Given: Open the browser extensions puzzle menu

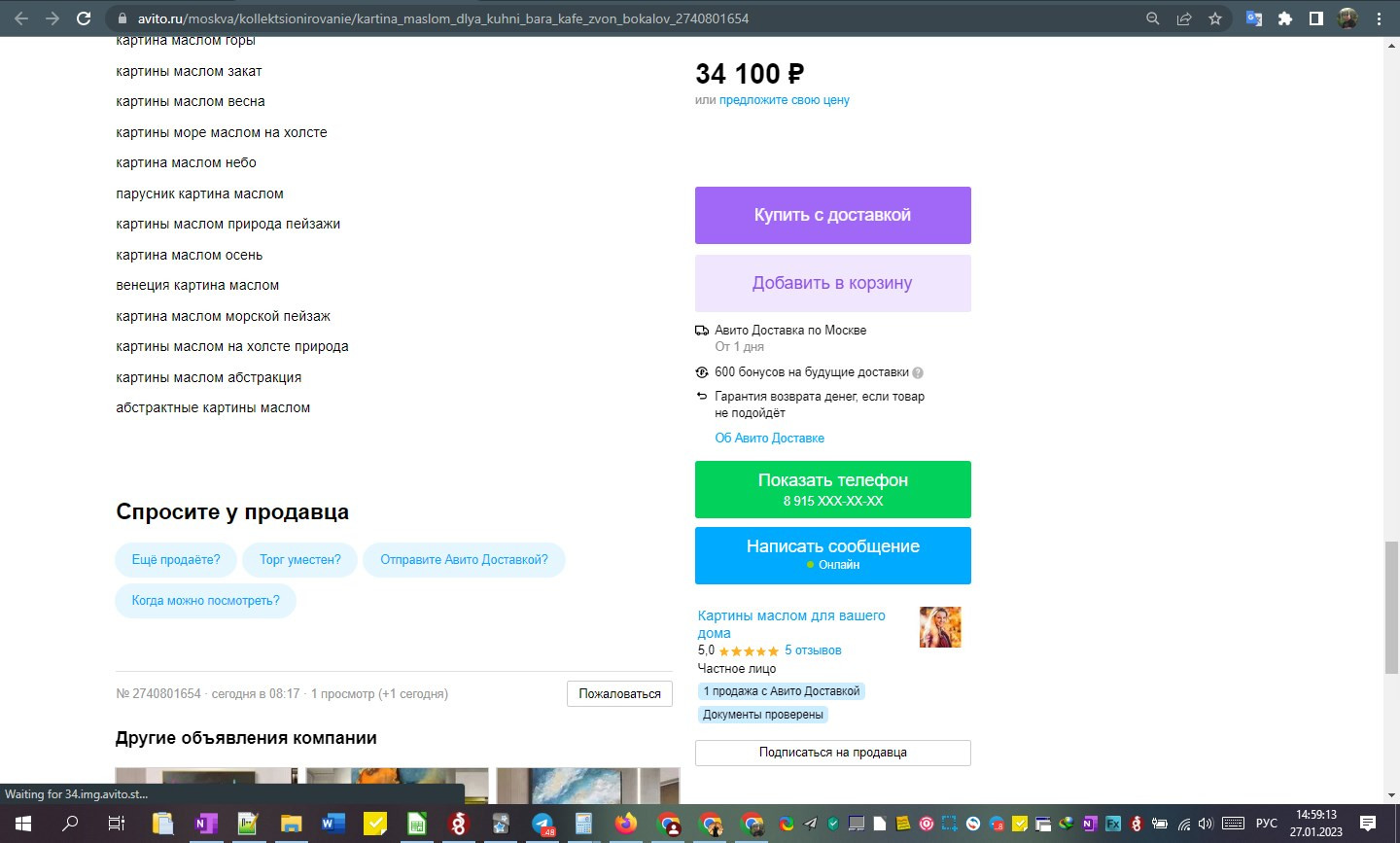Looking at the screenshot, I should coord(1285,18).
